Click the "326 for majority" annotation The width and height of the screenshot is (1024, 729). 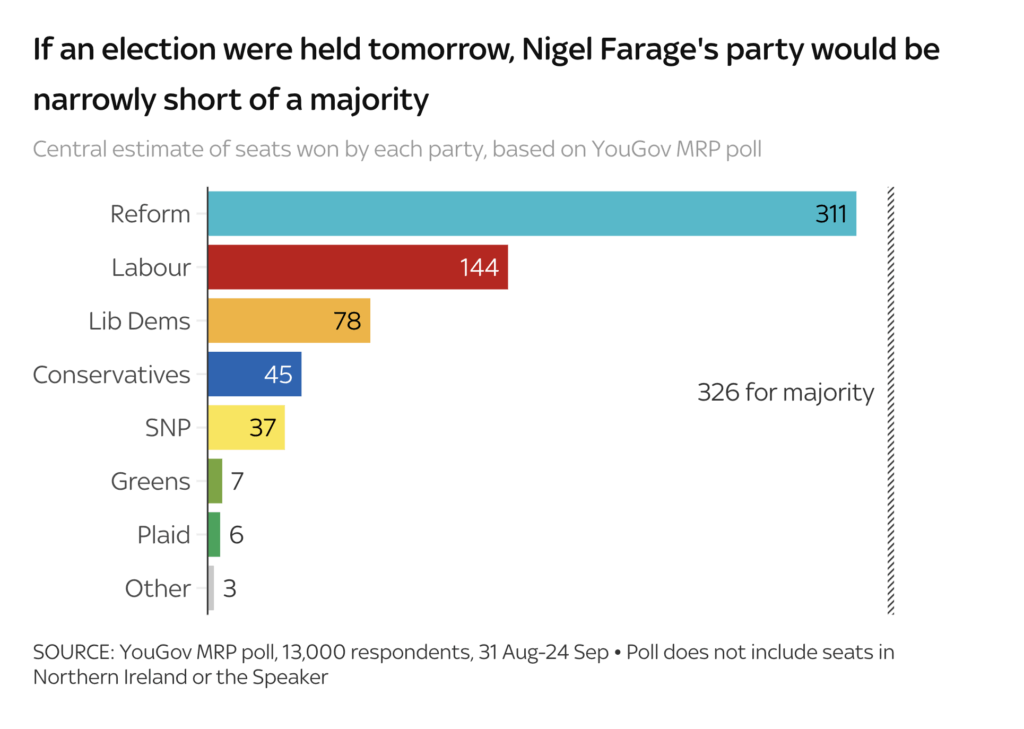785,392
